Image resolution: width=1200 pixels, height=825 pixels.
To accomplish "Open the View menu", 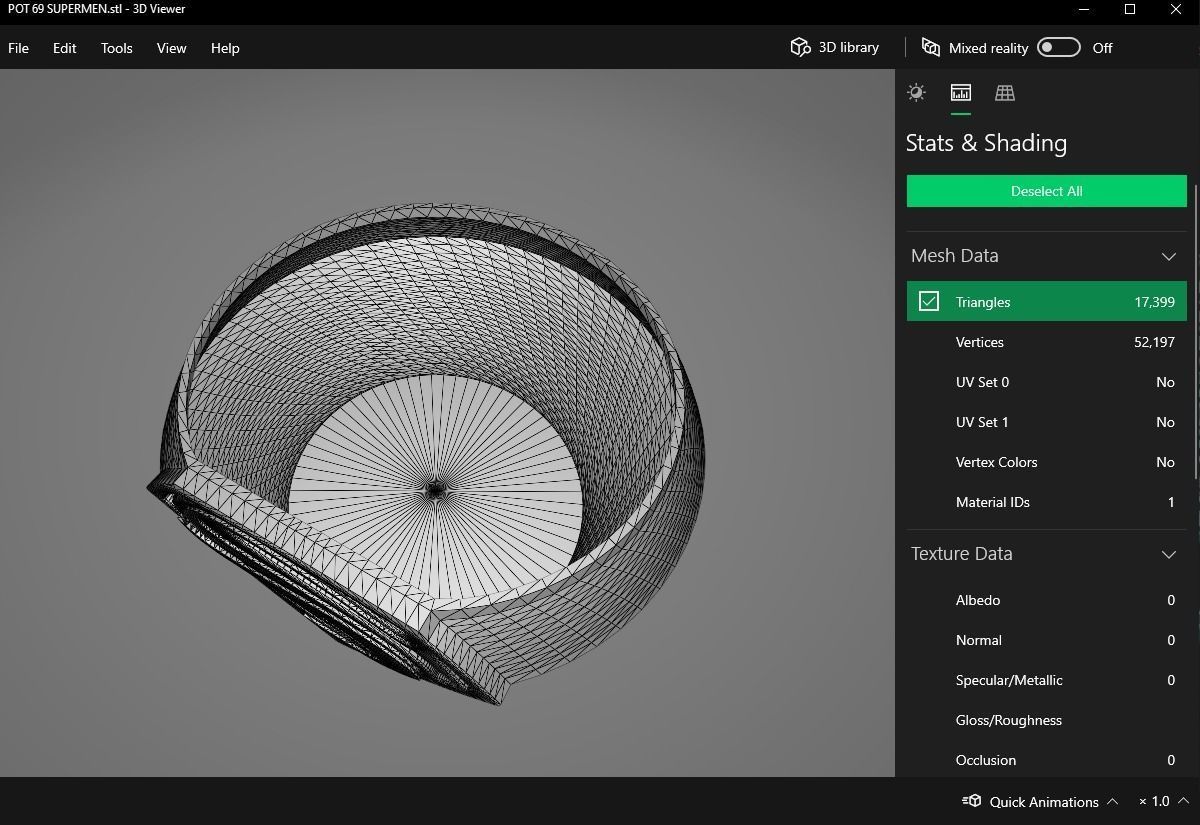I will click(x=172, y=48).
